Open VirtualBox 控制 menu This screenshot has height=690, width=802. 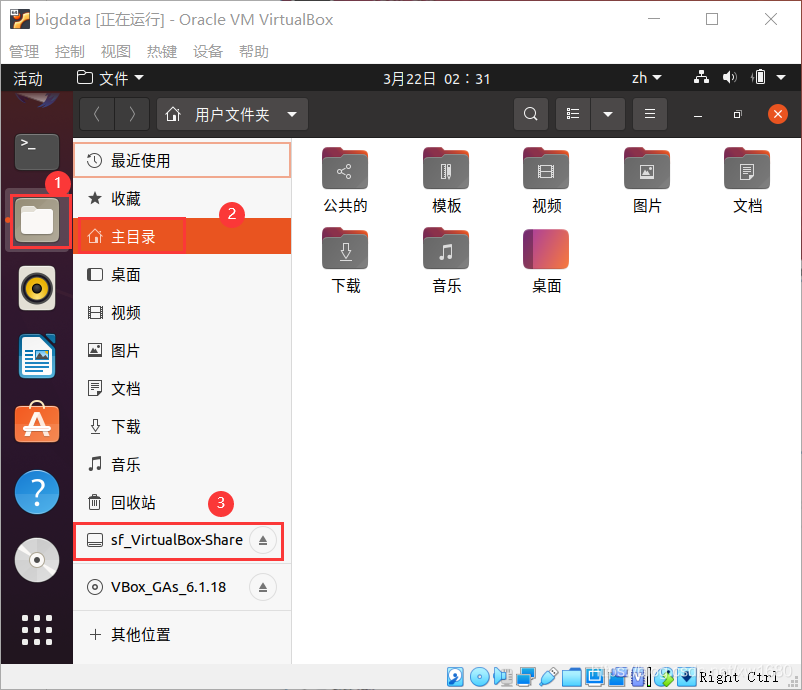[x=70, y=51]
